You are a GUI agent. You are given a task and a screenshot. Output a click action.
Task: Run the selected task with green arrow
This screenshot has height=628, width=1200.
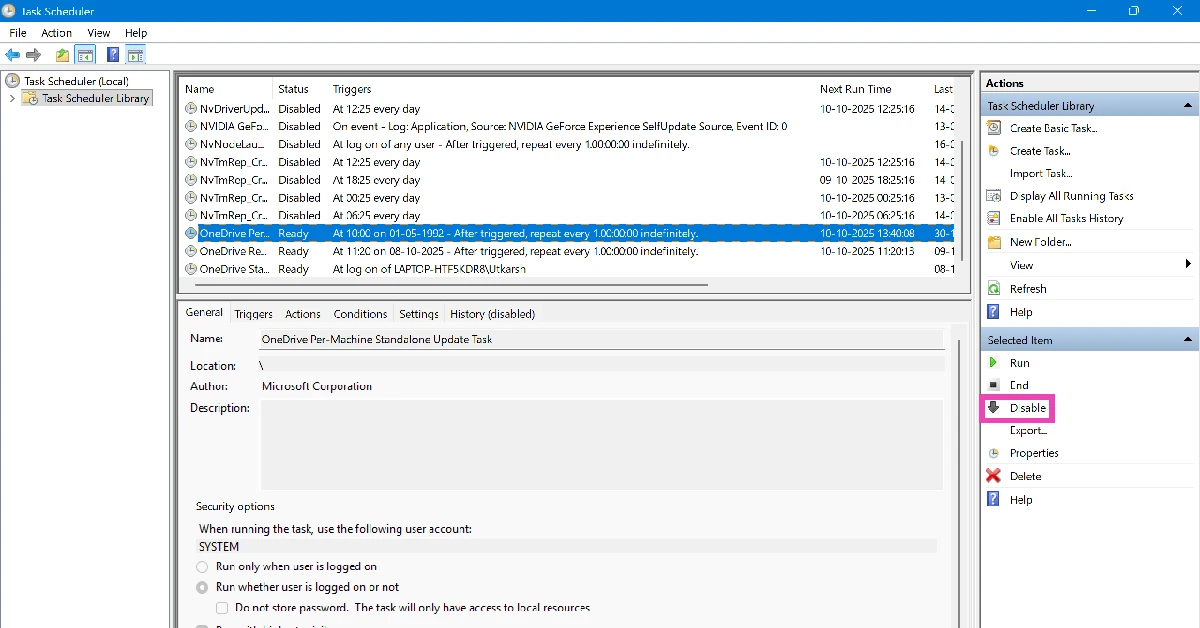tap(1019, 363)
